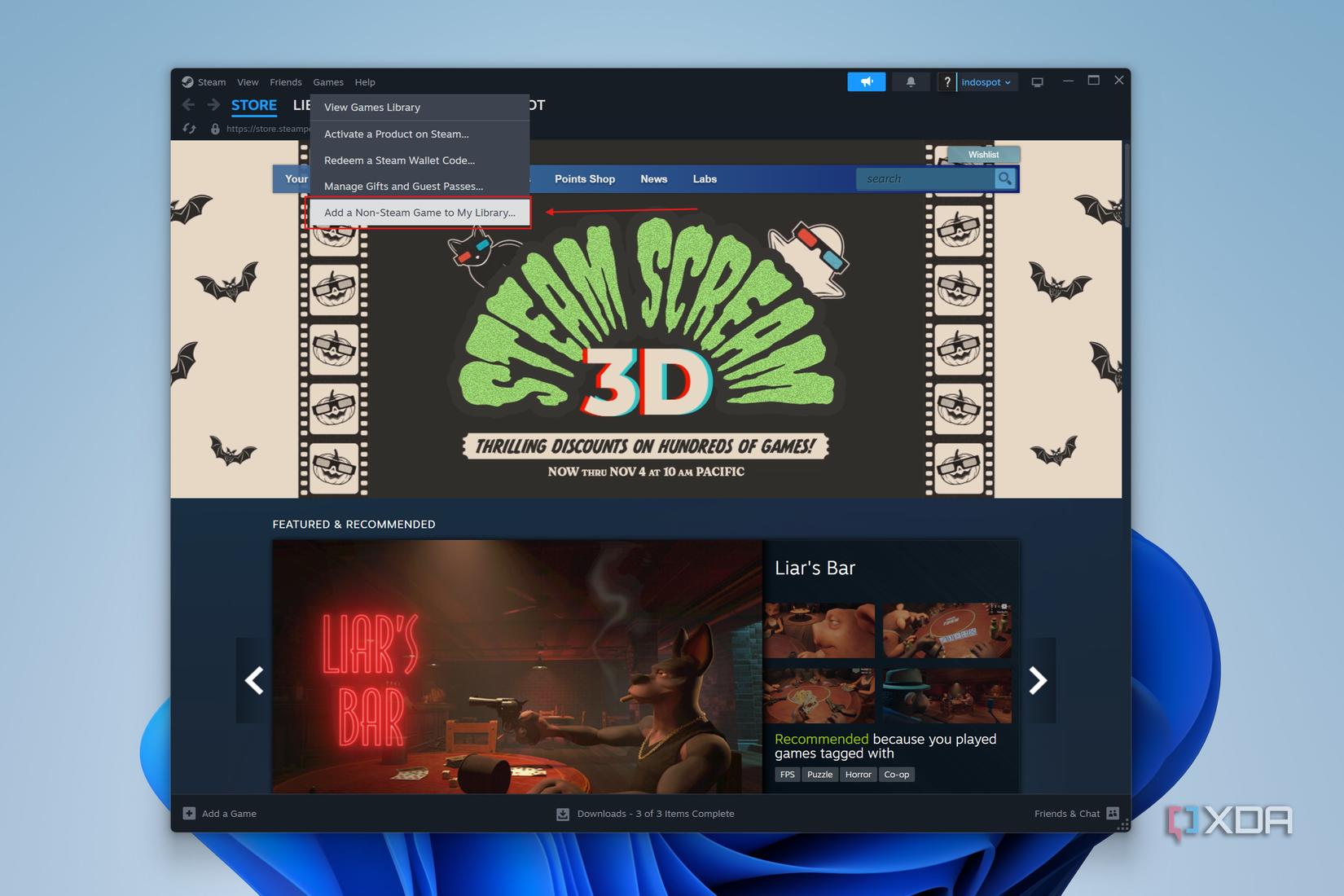This screenshot has width=1344, height=896.
Task: Click the Downloads tray icon
Action: pos(563,814)
